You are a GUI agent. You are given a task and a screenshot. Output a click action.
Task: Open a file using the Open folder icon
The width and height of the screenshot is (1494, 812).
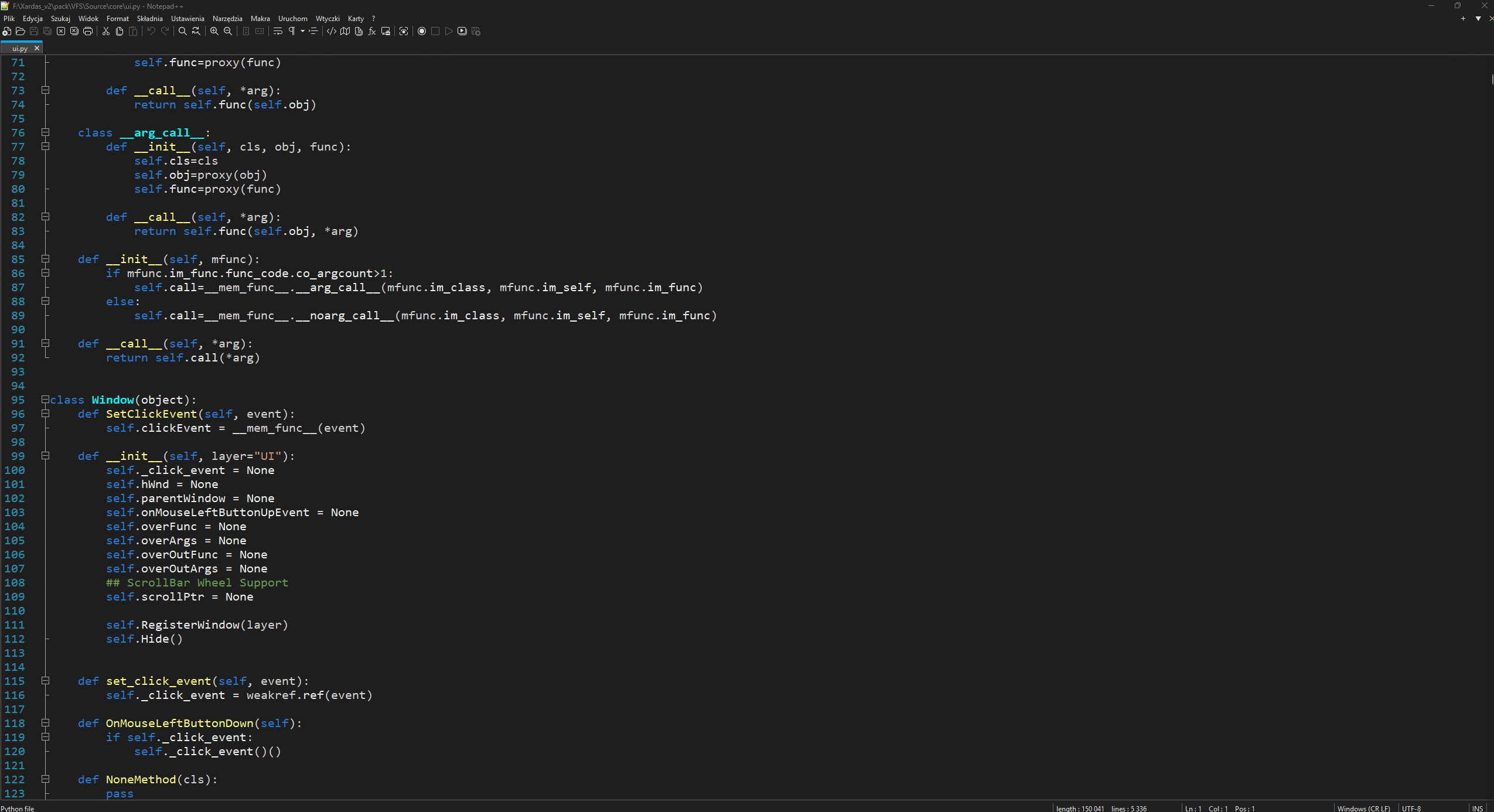pyautogui.click(x=20, y=32)
